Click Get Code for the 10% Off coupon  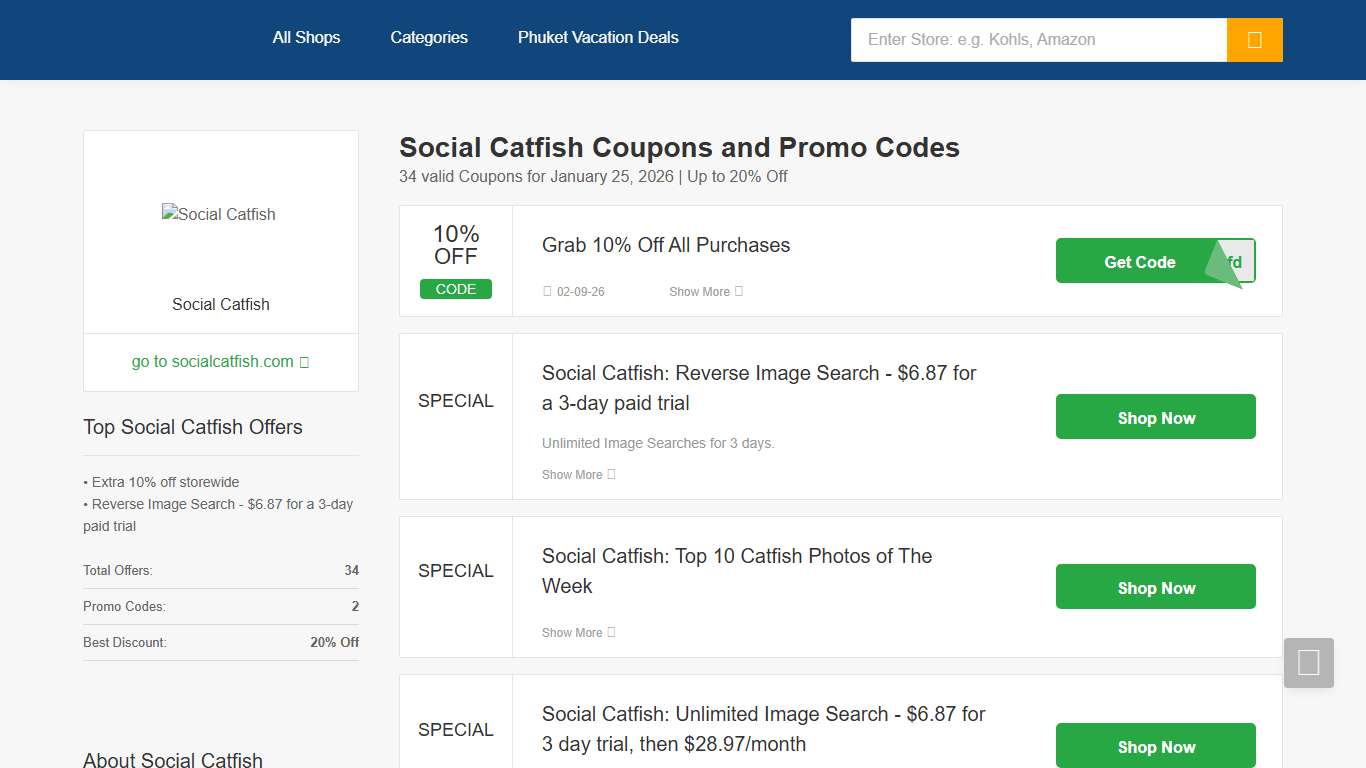(1139, 261)
